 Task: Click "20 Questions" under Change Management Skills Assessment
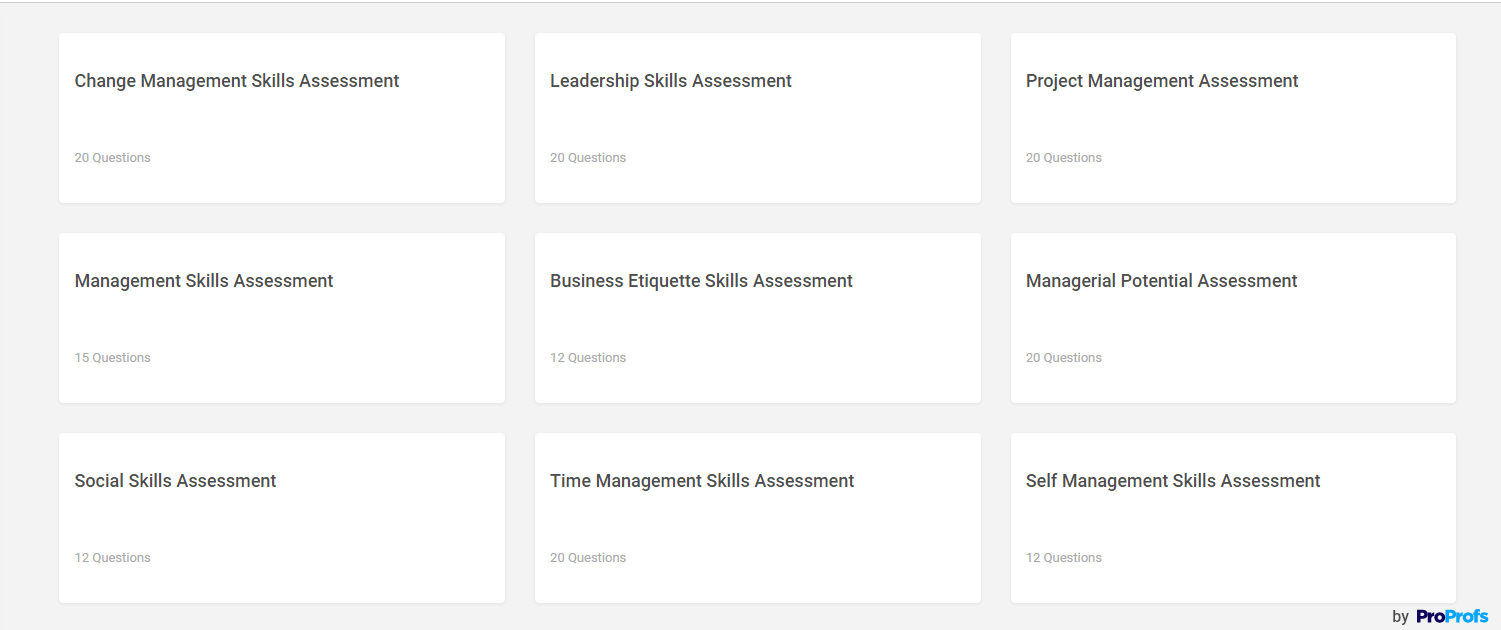point(113,158)
